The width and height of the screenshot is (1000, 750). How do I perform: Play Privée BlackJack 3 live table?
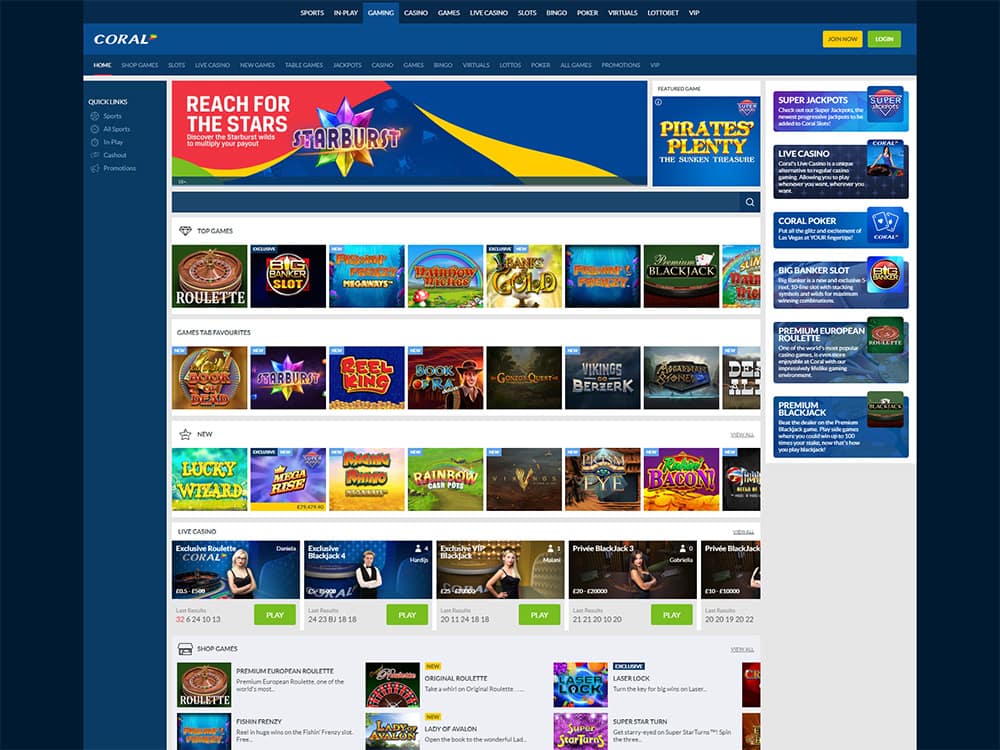point(672,615)
